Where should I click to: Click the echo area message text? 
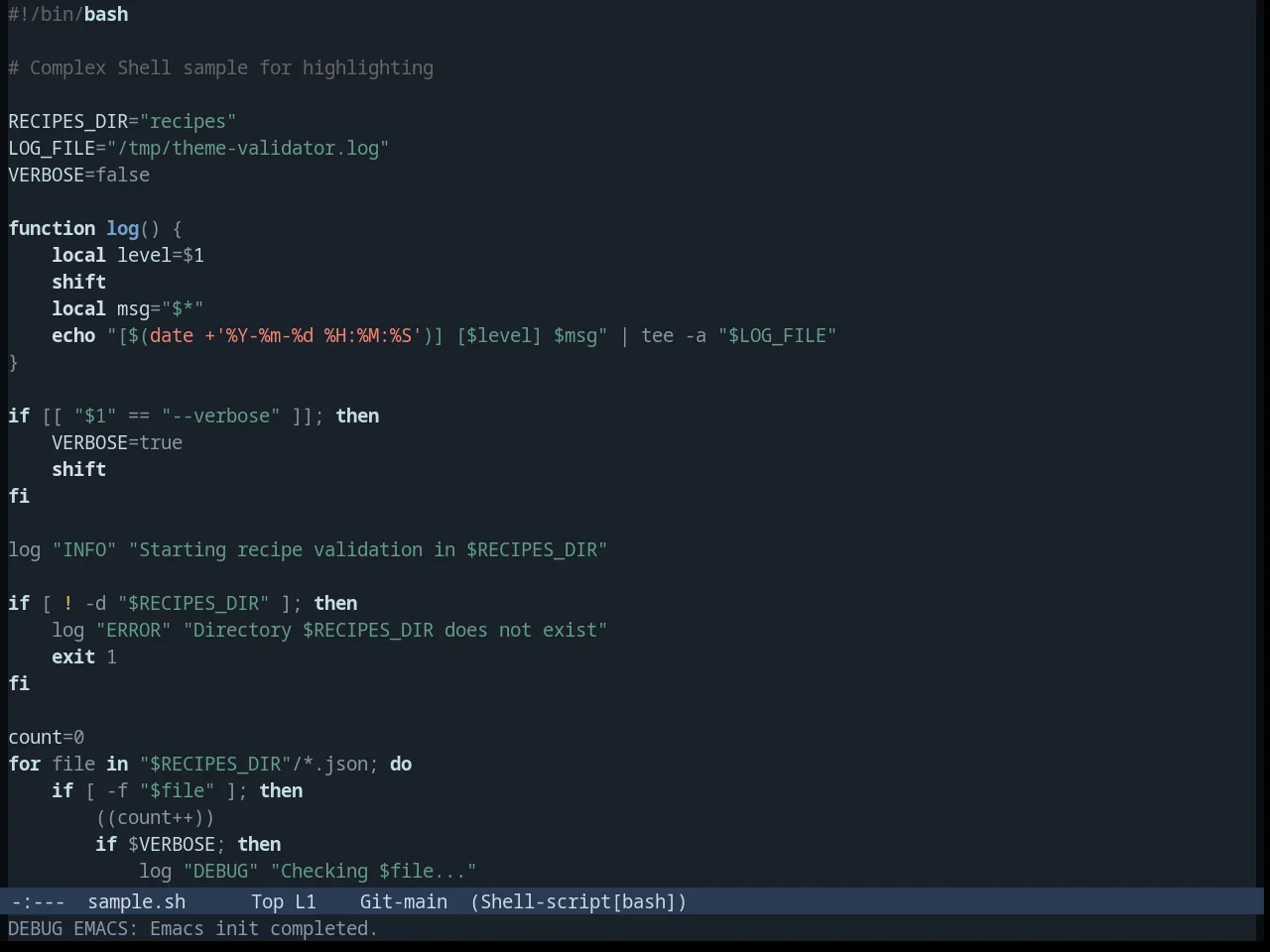(x=192, y=928)
